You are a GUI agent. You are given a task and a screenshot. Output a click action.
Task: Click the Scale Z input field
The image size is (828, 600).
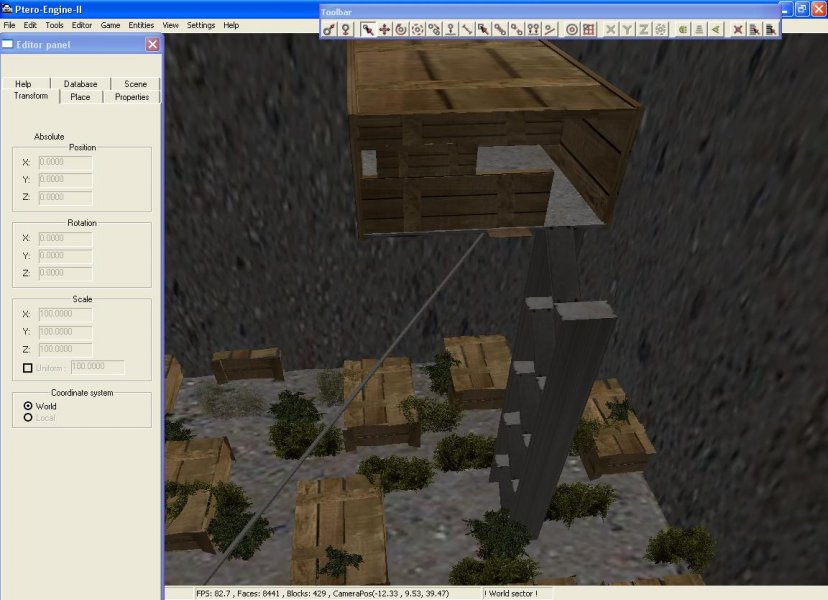coord(65,349)
